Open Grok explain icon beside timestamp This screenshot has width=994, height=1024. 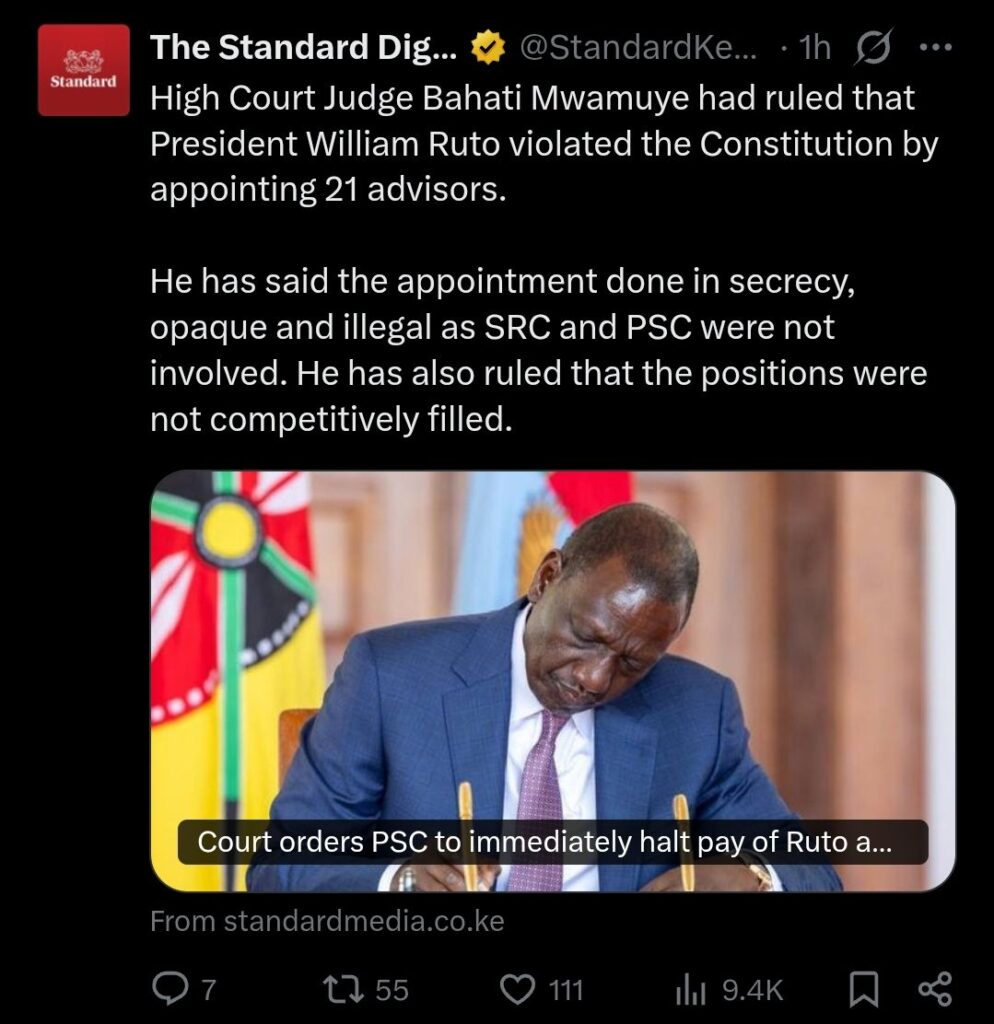pos(872,47)
